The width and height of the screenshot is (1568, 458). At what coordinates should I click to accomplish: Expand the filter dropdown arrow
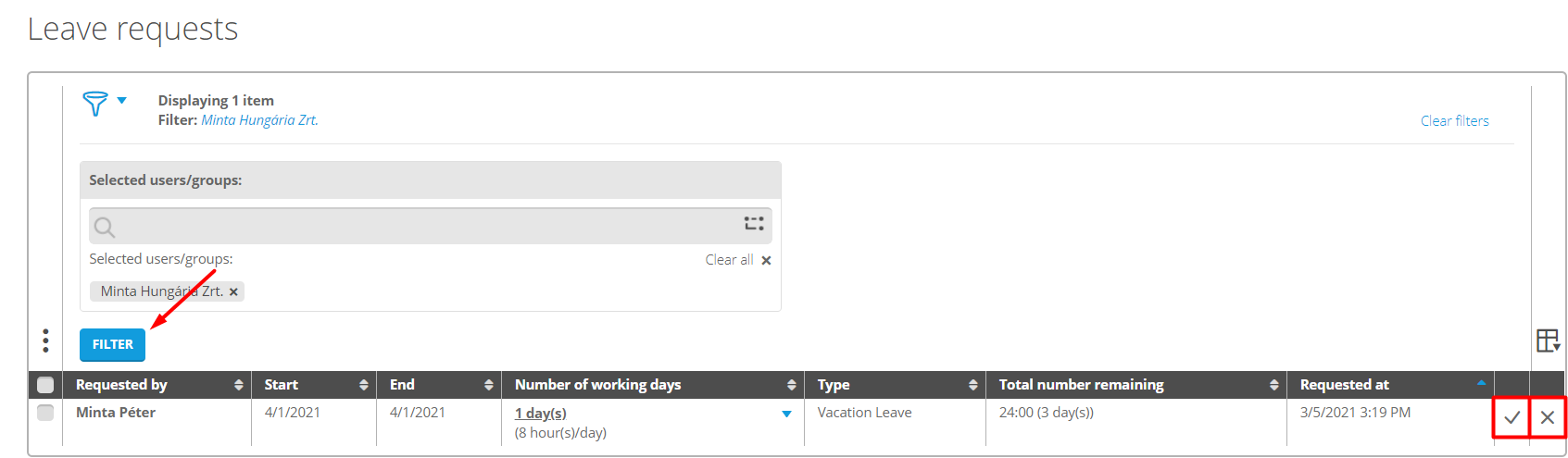pyautogui.click(x=122, y=101)
